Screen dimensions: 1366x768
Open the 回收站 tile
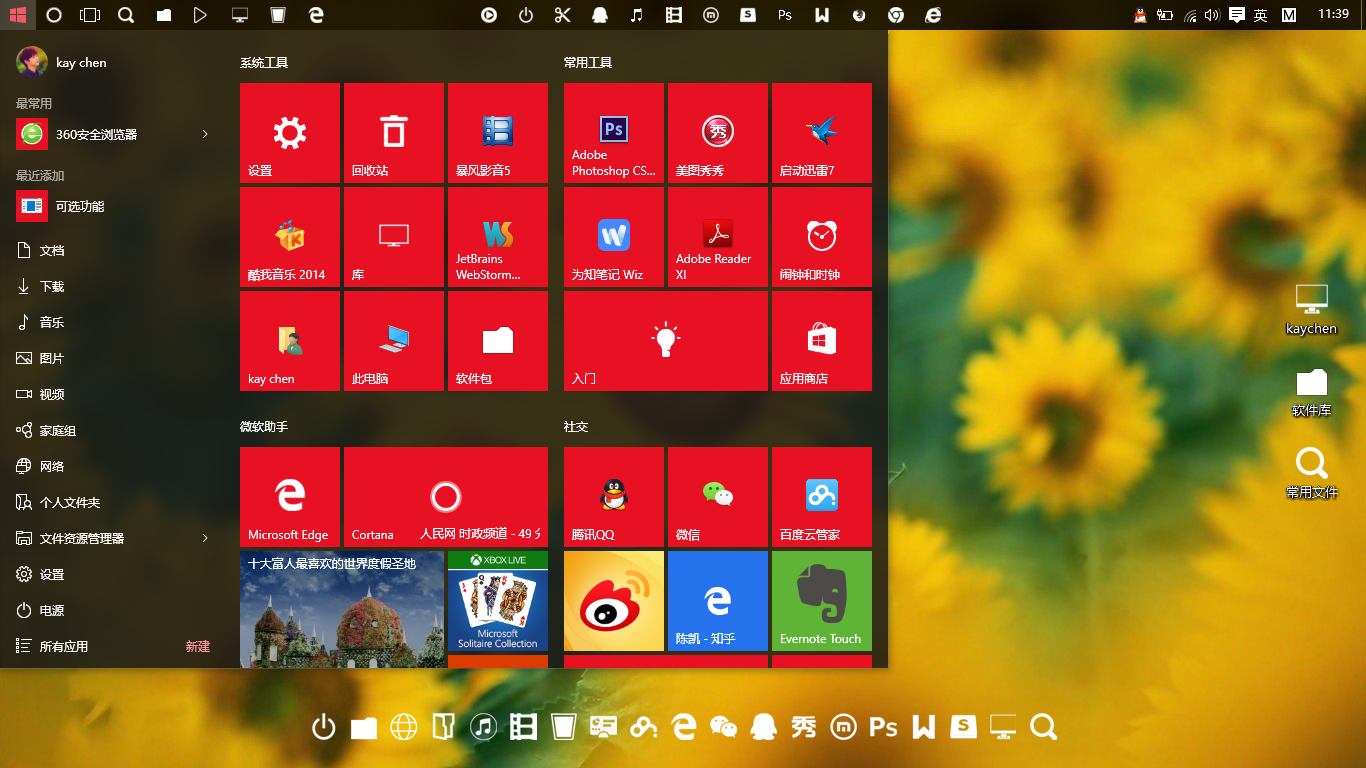(x=394, y=133)
